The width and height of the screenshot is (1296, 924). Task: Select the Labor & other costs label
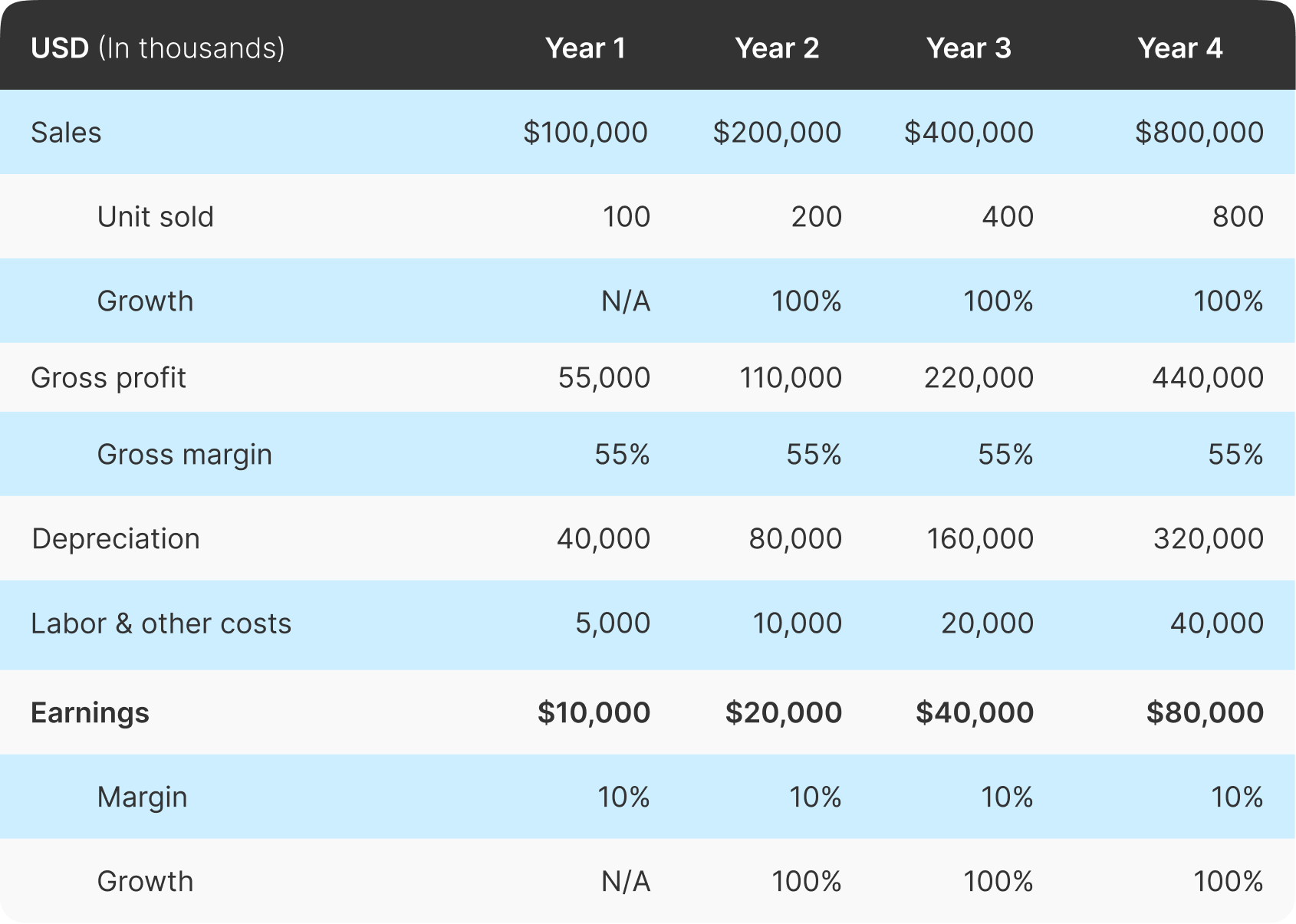point(161,623)
